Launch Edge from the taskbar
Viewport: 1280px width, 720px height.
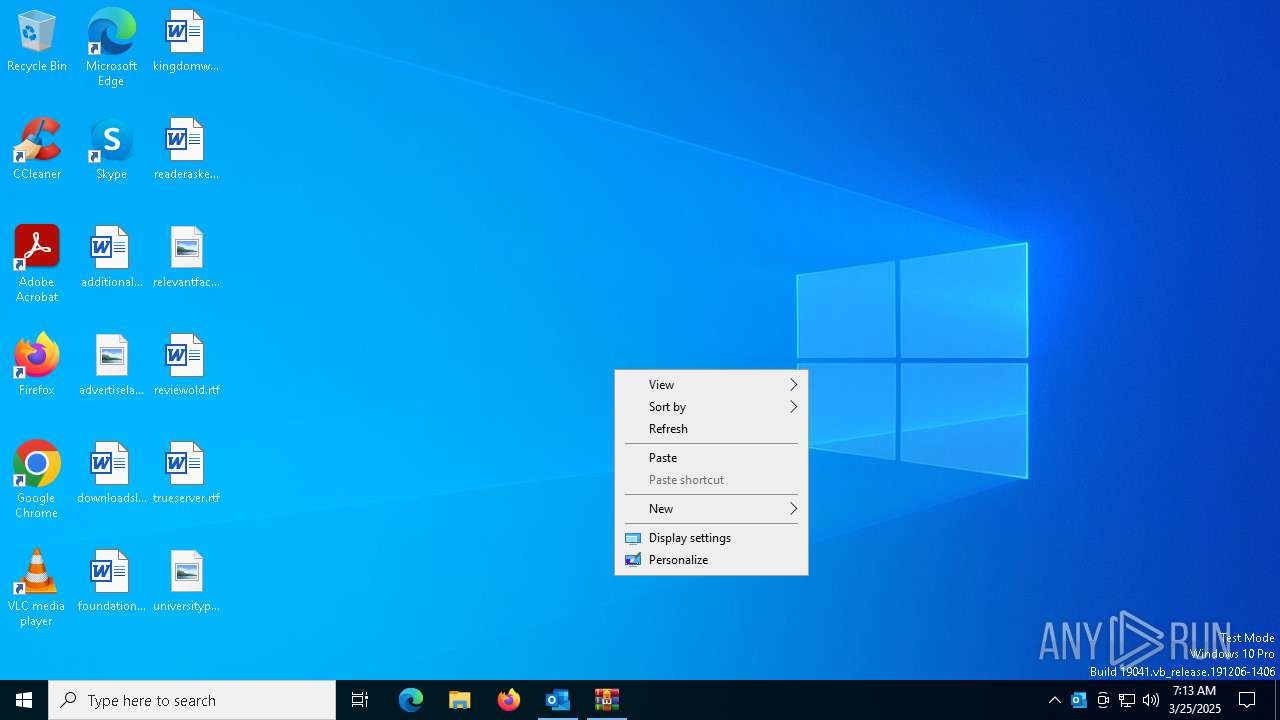click(411, 700)
